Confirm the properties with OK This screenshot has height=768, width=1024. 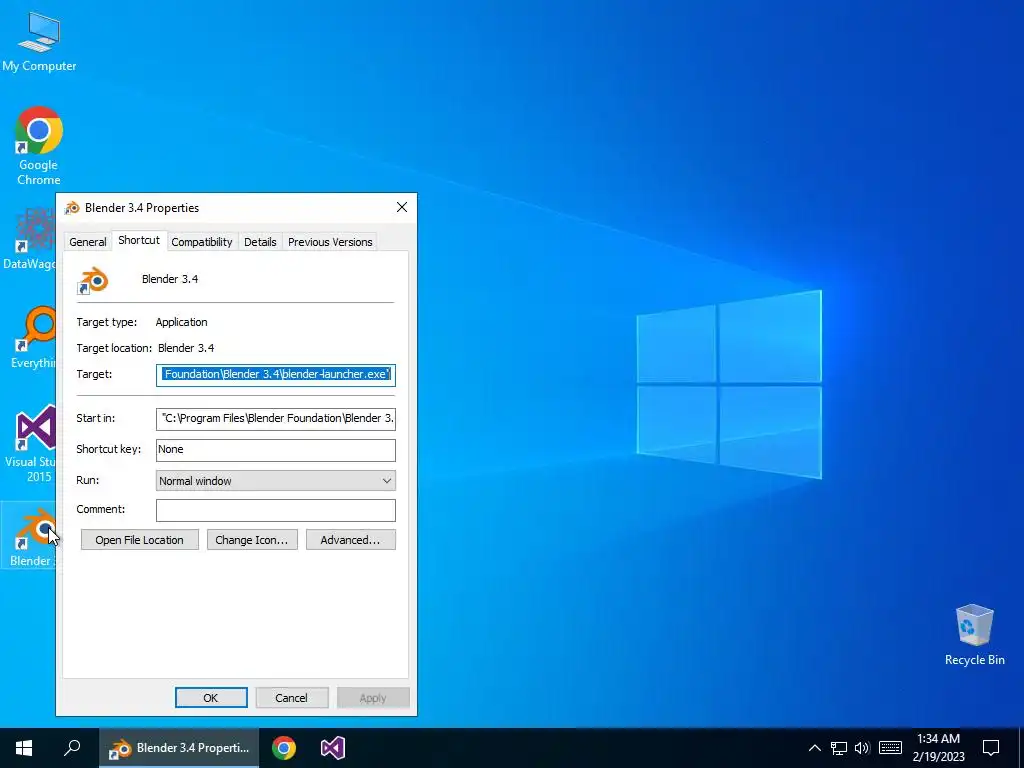tap(211, 697)
